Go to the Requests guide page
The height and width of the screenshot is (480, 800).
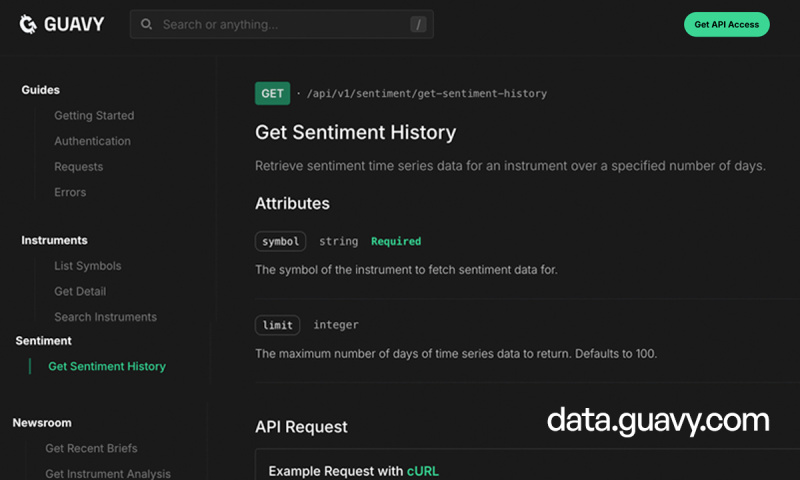click(78, 167)
